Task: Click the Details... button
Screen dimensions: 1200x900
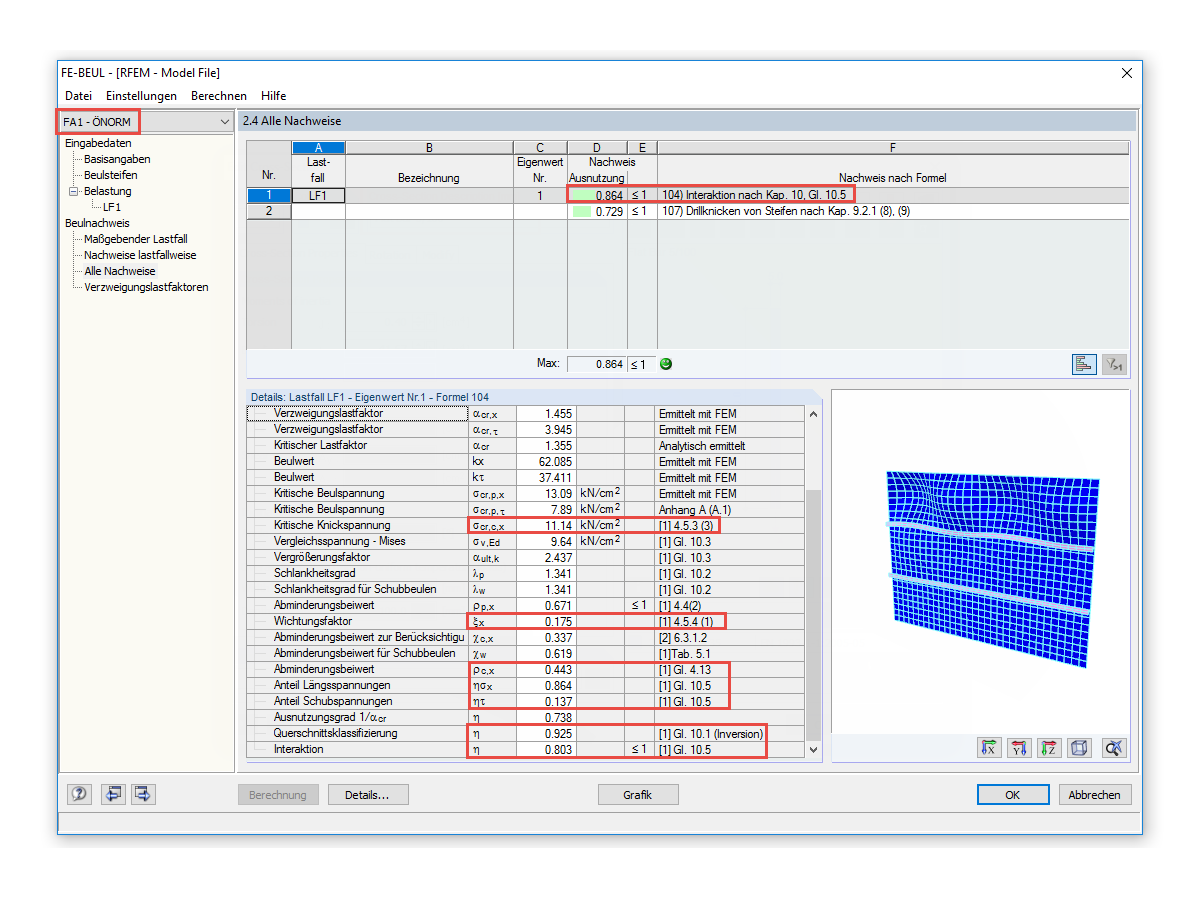Action: 368,795
